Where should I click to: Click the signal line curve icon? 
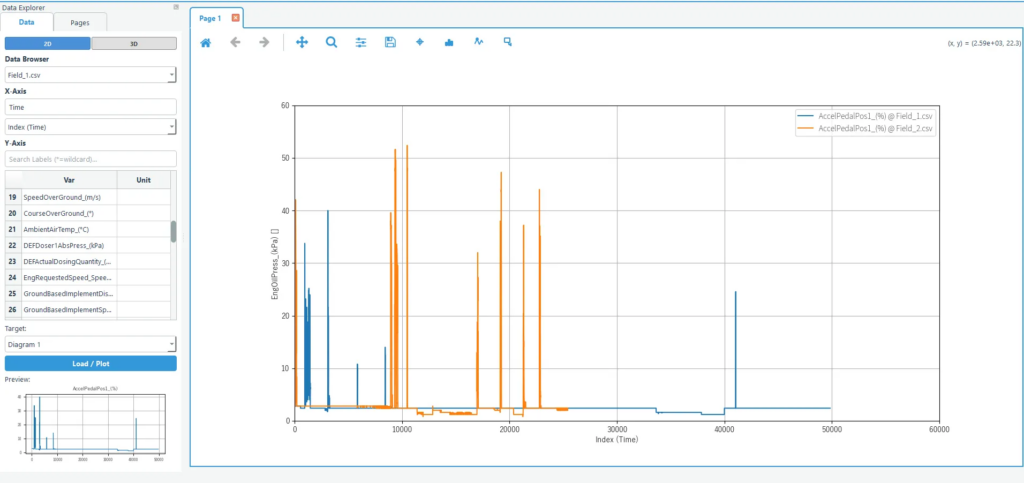(479, 43)
